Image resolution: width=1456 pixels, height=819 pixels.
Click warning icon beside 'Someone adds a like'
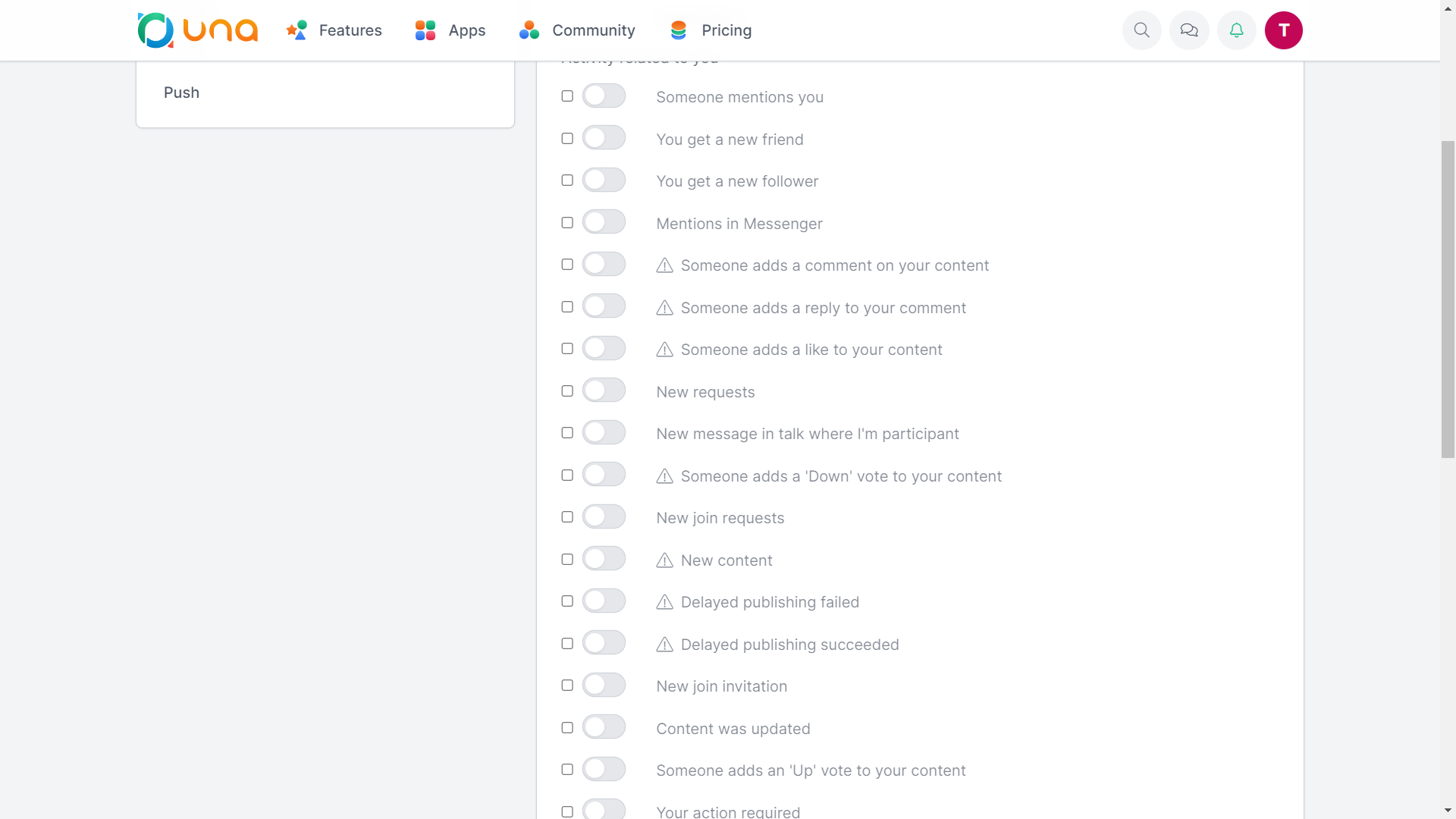[664, 350]
